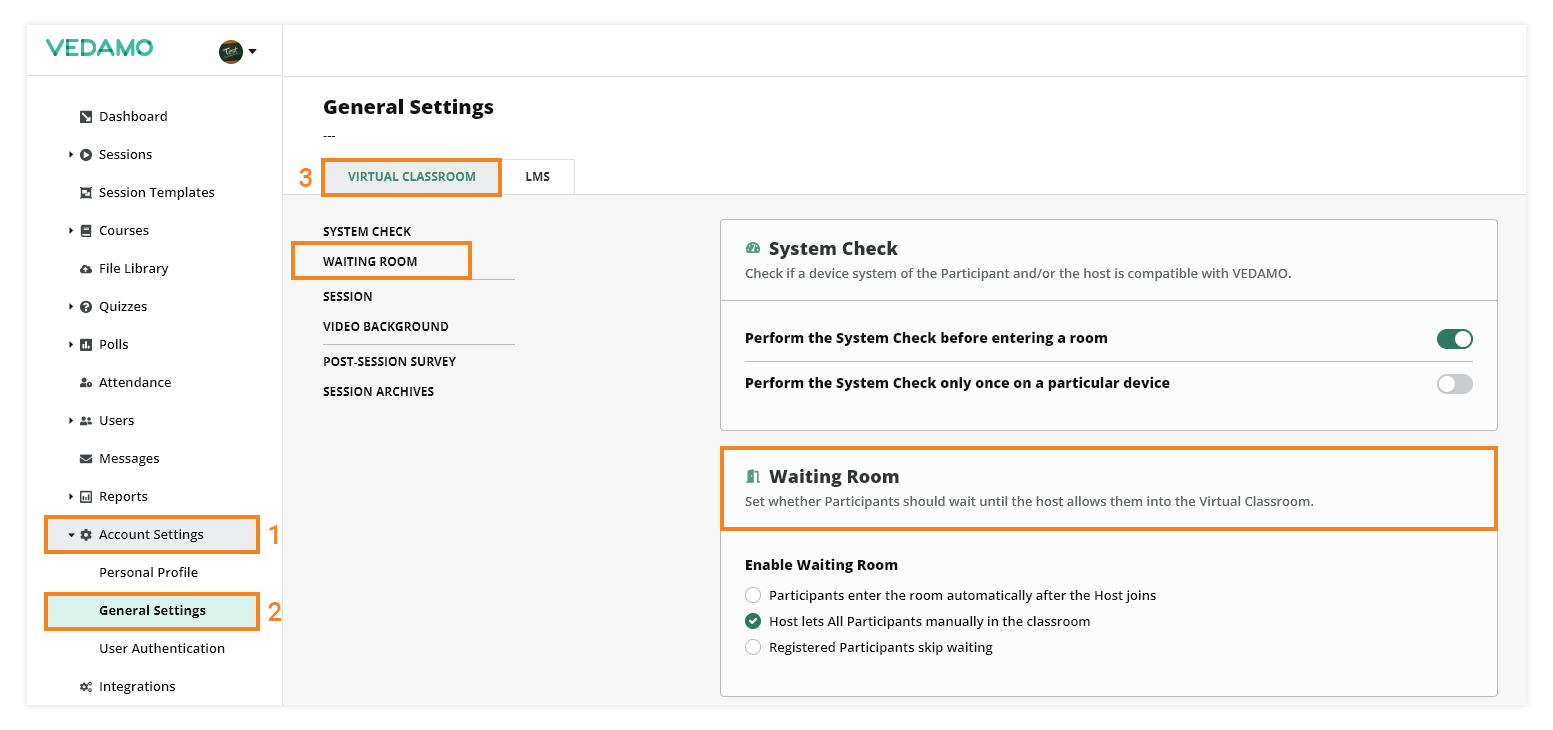Enable System Check only once per device
This screenshot has height=730, width=1553.
click(1455, 384)
